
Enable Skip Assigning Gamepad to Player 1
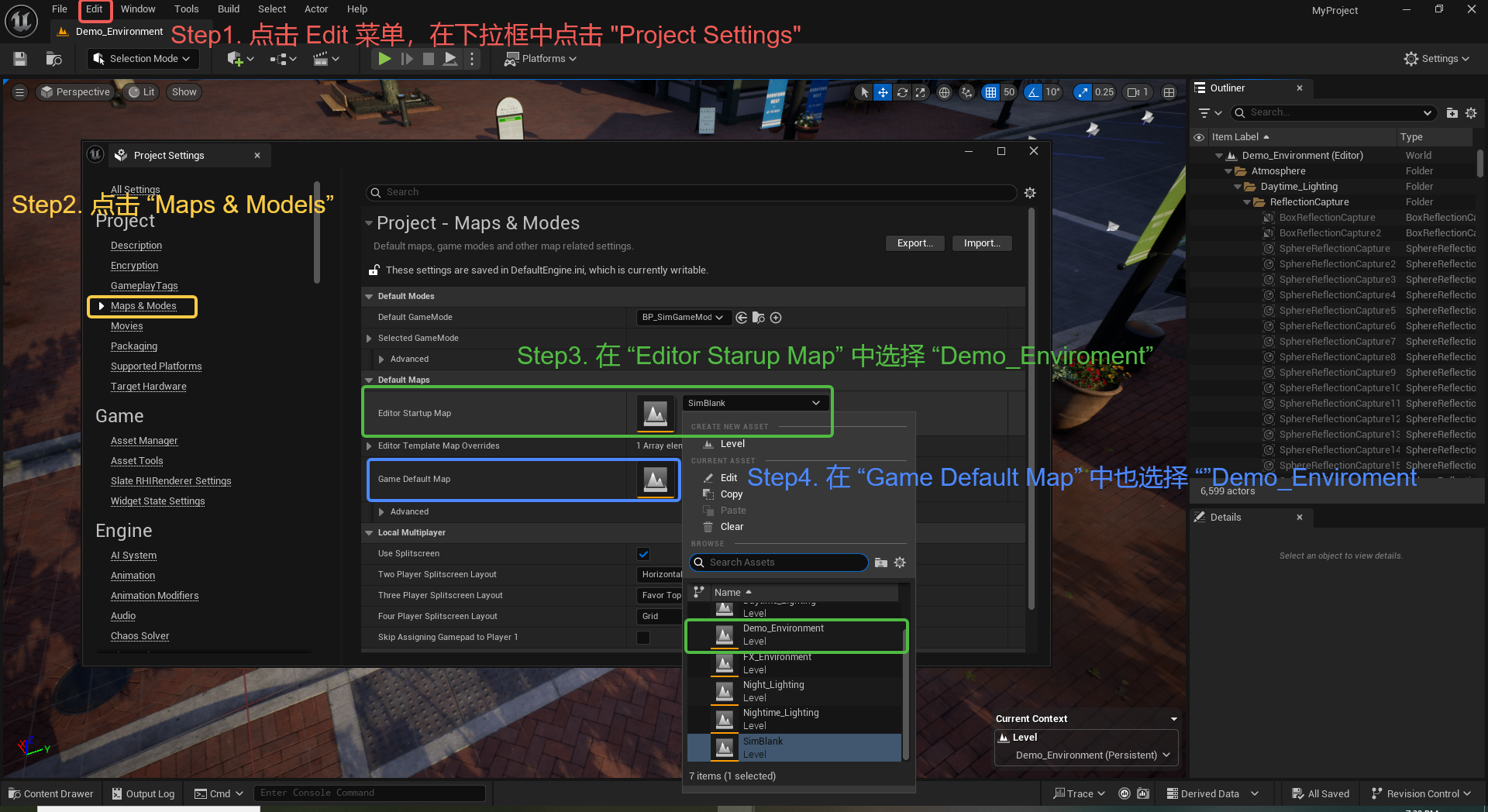tap(643, 638)
